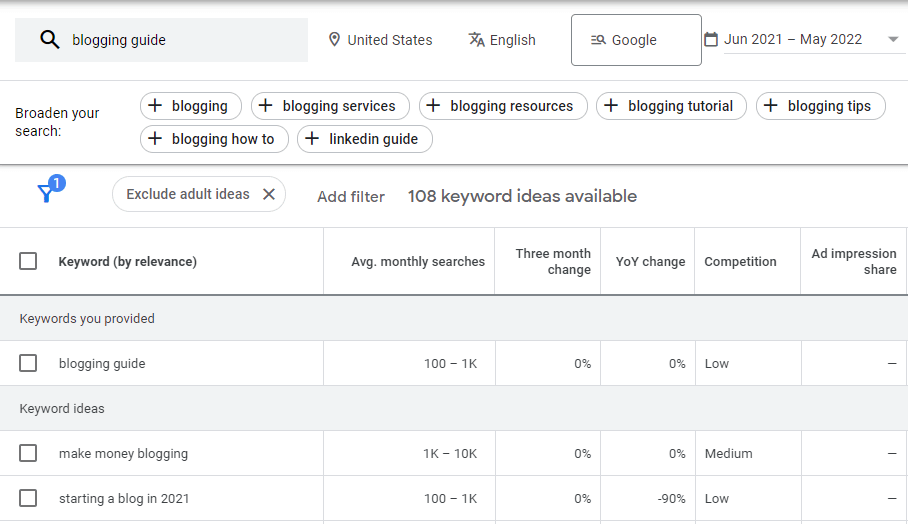The image size is (908, 524).
Task: Sort by Avg. monthly searches column
Action: coord(418,262)
